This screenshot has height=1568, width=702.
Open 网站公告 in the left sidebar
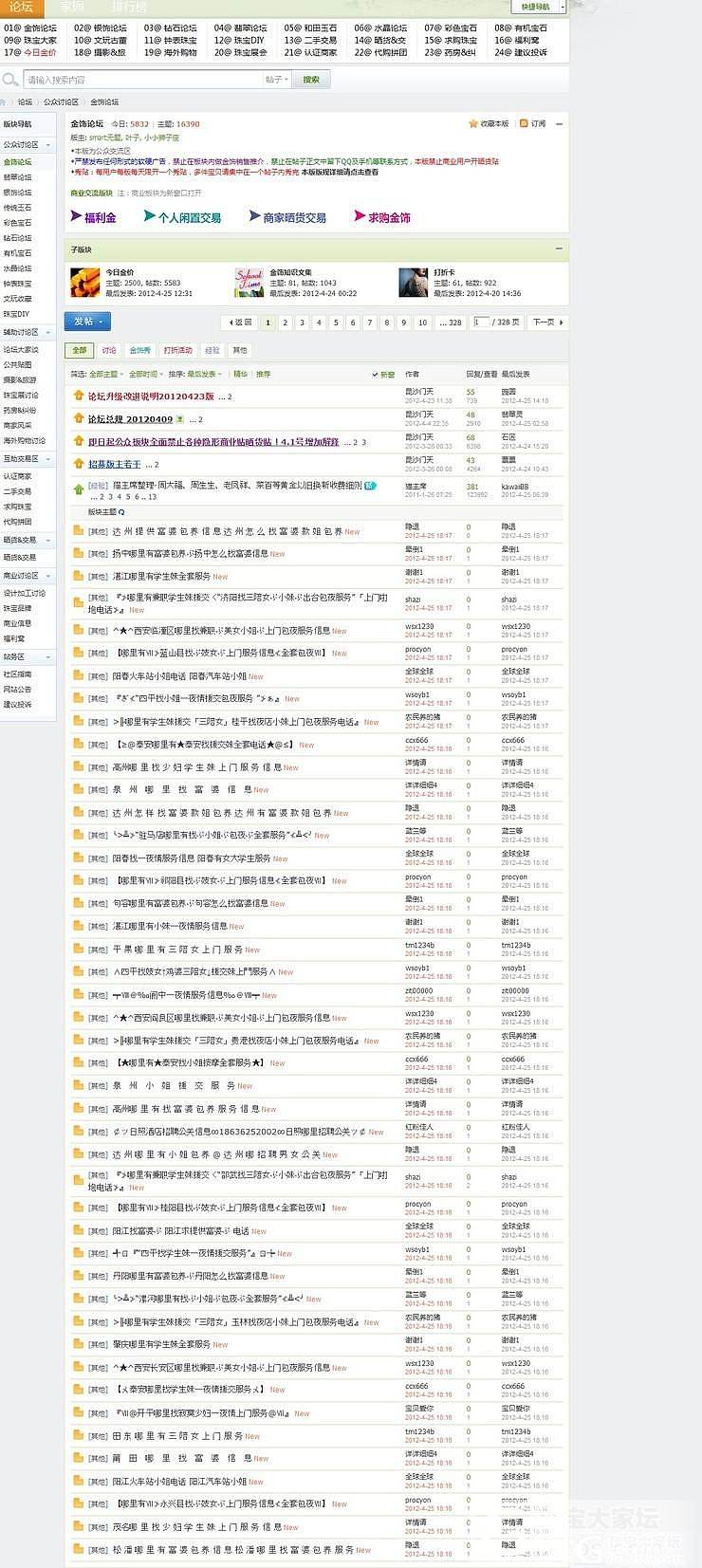(17, 690)
